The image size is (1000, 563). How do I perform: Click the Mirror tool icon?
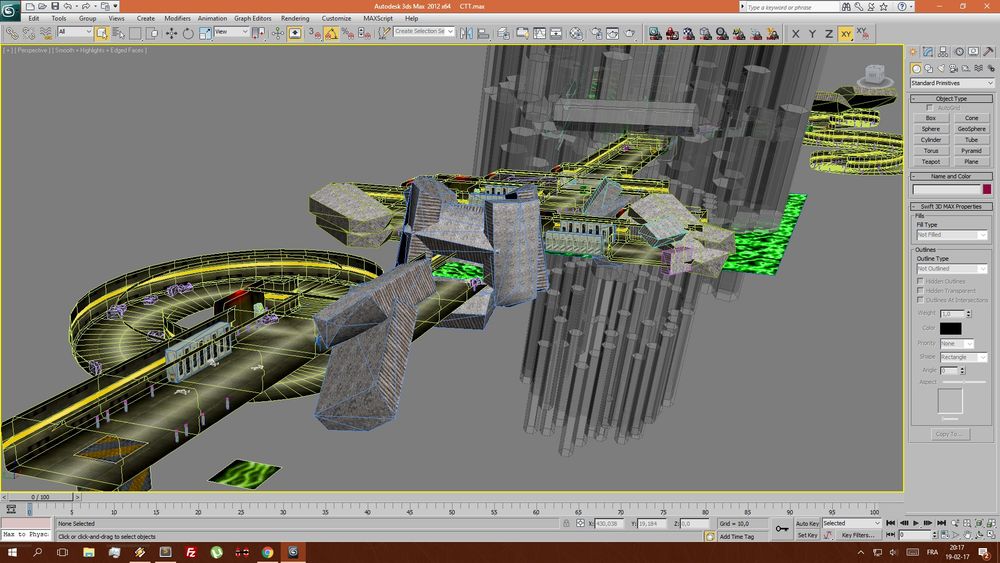pyautogui.click(x=466, y=33)
